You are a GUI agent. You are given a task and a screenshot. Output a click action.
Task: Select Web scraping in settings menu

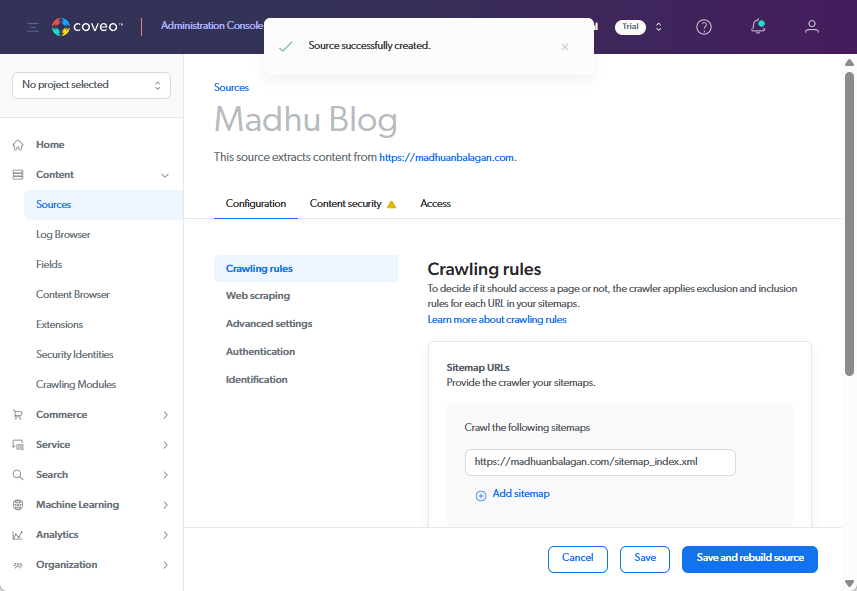coord(258,296)
